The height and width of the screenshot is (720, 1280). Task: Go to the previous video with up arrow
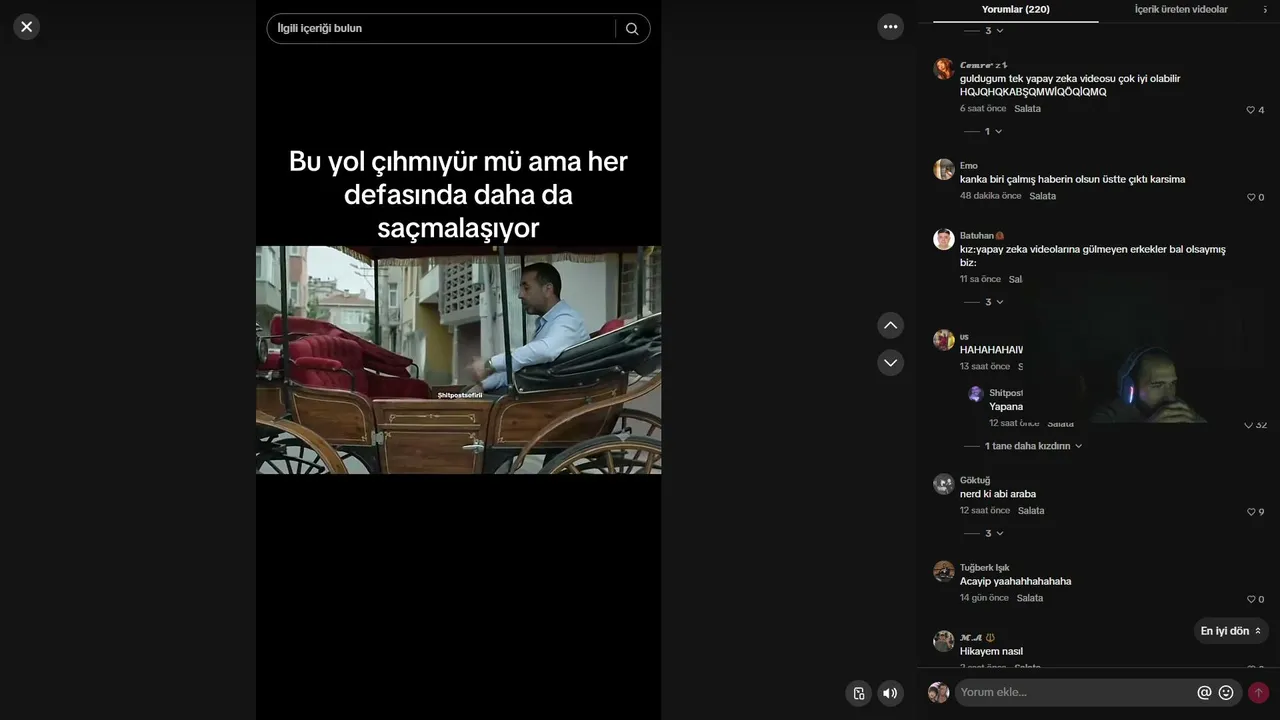point(890,325)
